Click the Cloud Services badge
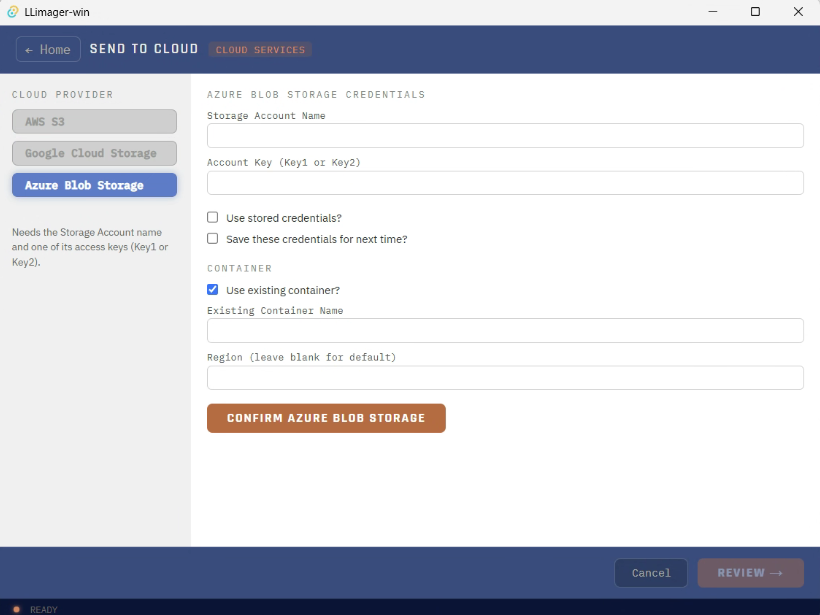The width and height of the screenshot is (820, 615). (x=260, y=50)
